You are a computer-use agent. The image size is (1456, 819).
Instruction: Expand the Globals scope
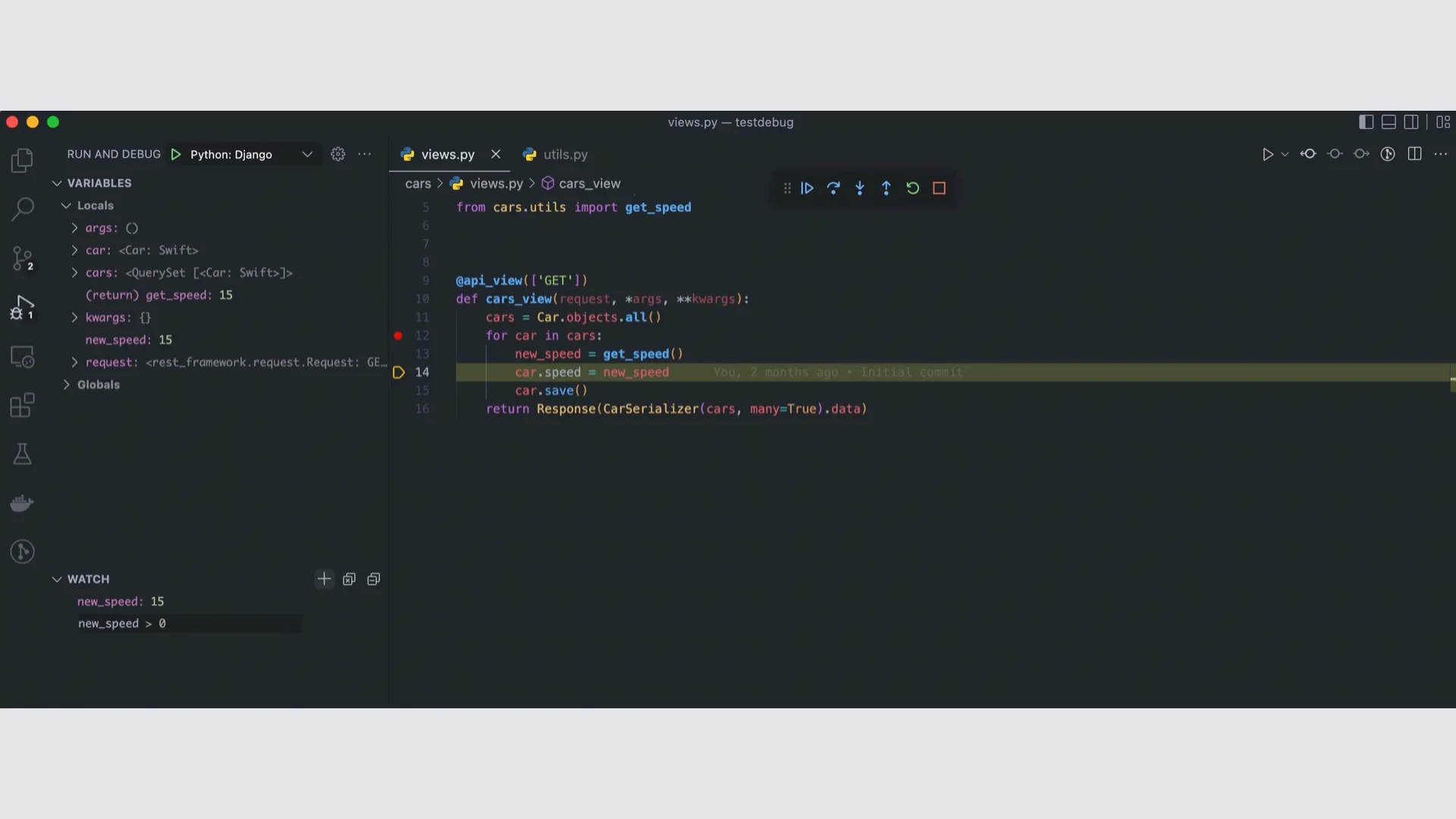pos(67,384)
